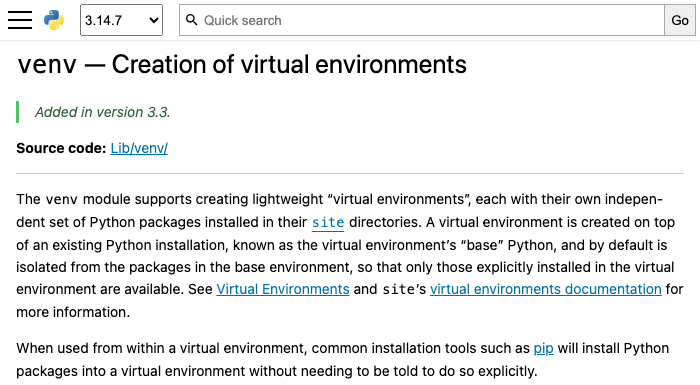Image resolution: width=700 pixels, height=385 pixels.
Task: Open virtual environments documentation link
Action: [546, 289]
